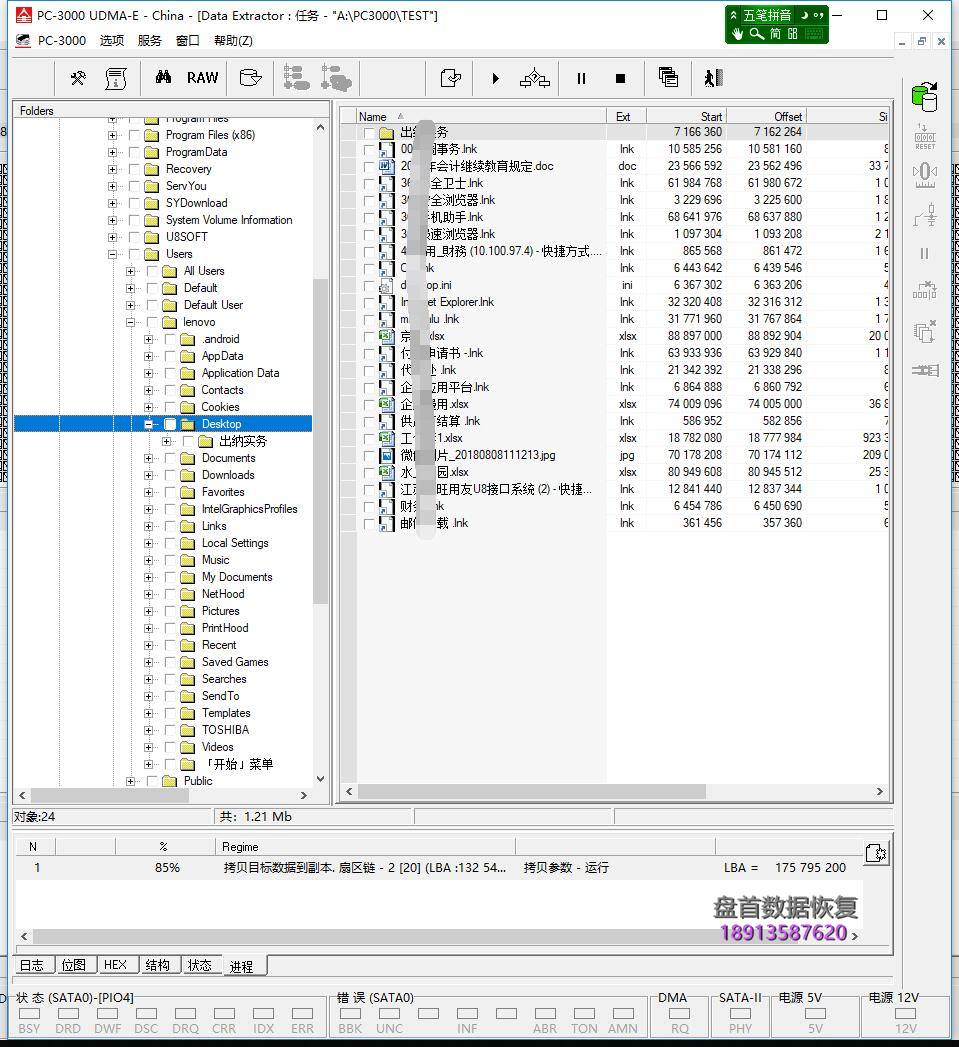Check the checkbox next to Desktop folder

[168, 423]
